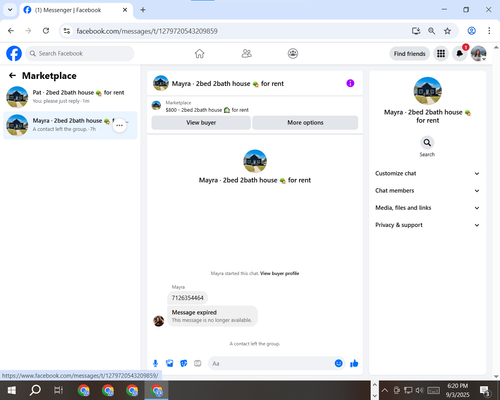Select the Mayra 2bed 2bath house conversation
500x400 pixels.
(70, 125)
